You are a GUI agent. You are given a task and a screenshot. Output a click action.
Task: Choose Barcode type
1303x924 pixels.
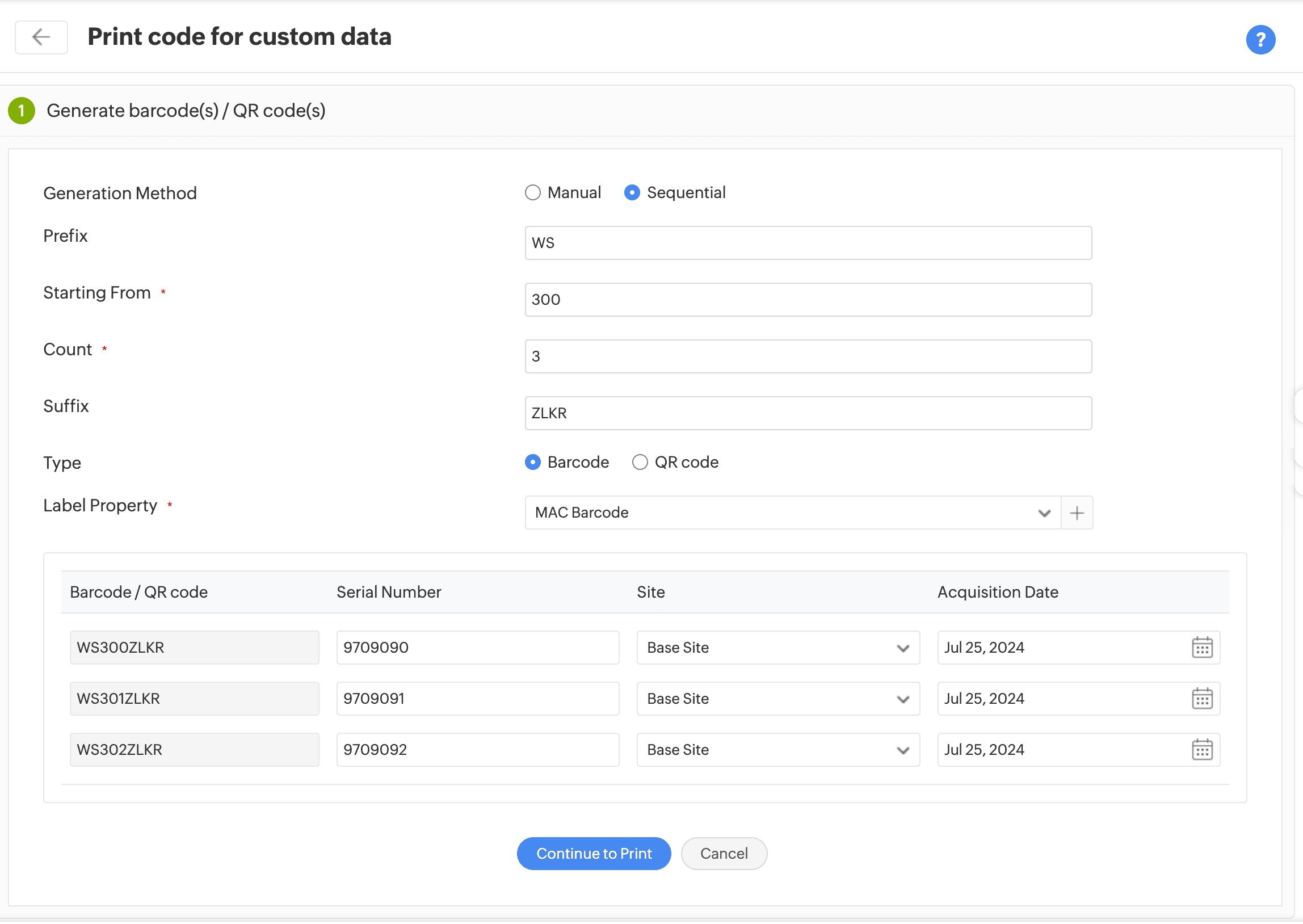532,462
